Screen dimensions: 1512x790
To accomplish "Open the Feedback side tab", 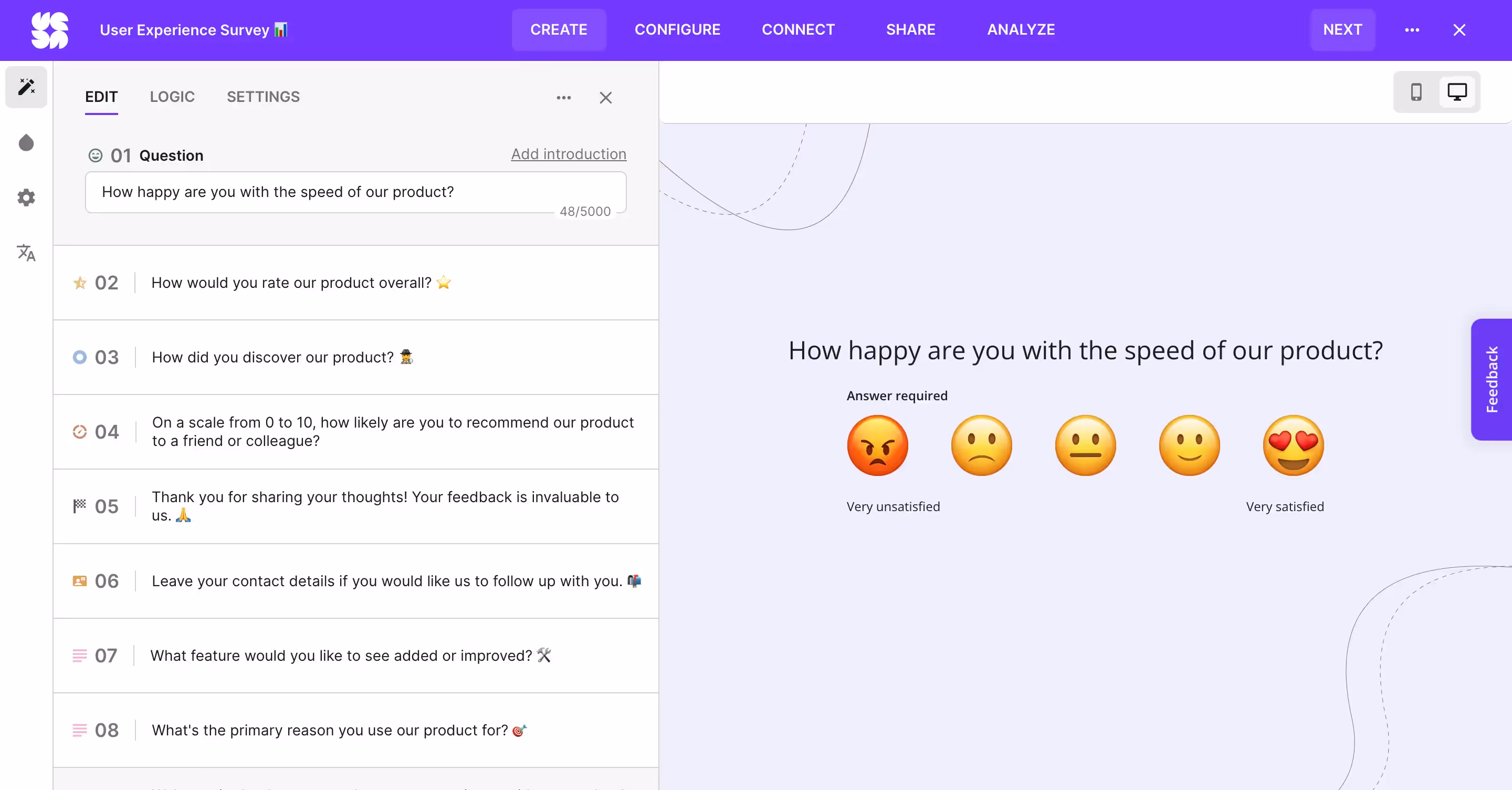I will 1492,379.
